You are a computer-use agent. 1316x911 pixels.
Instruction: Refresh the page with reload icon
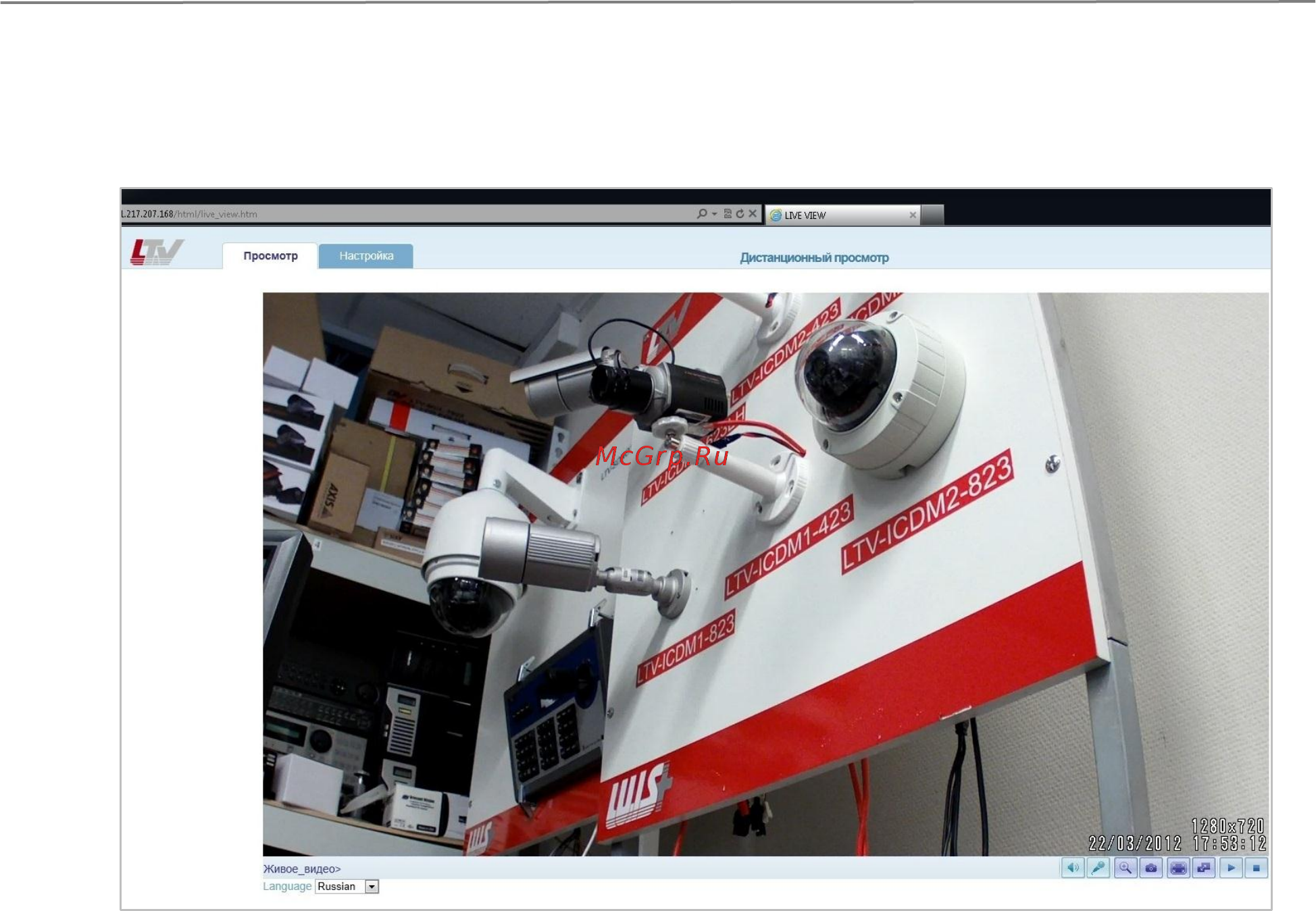click(740, 214)
